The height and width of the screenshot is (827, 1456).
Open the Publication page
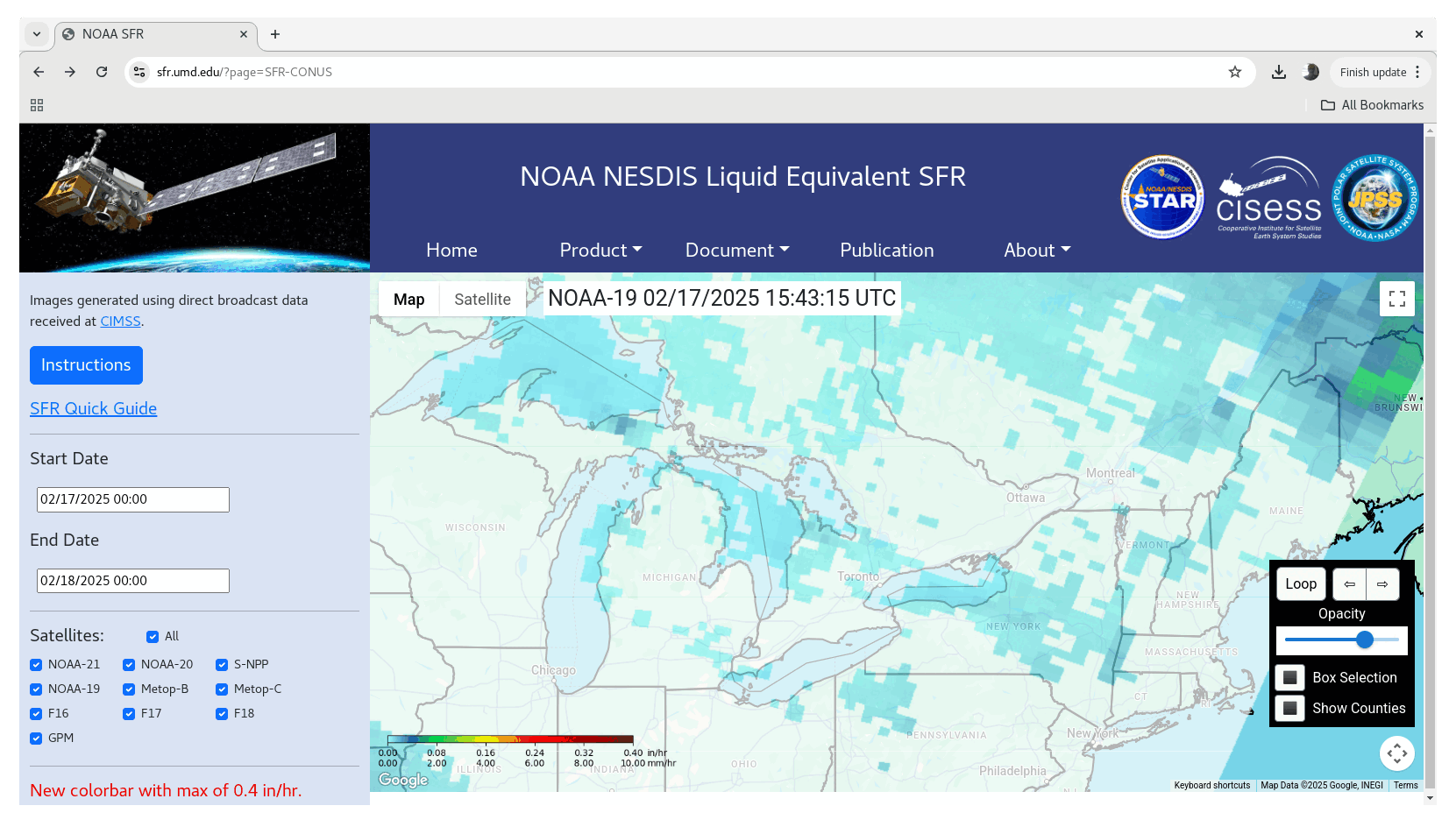coord(886,251)
